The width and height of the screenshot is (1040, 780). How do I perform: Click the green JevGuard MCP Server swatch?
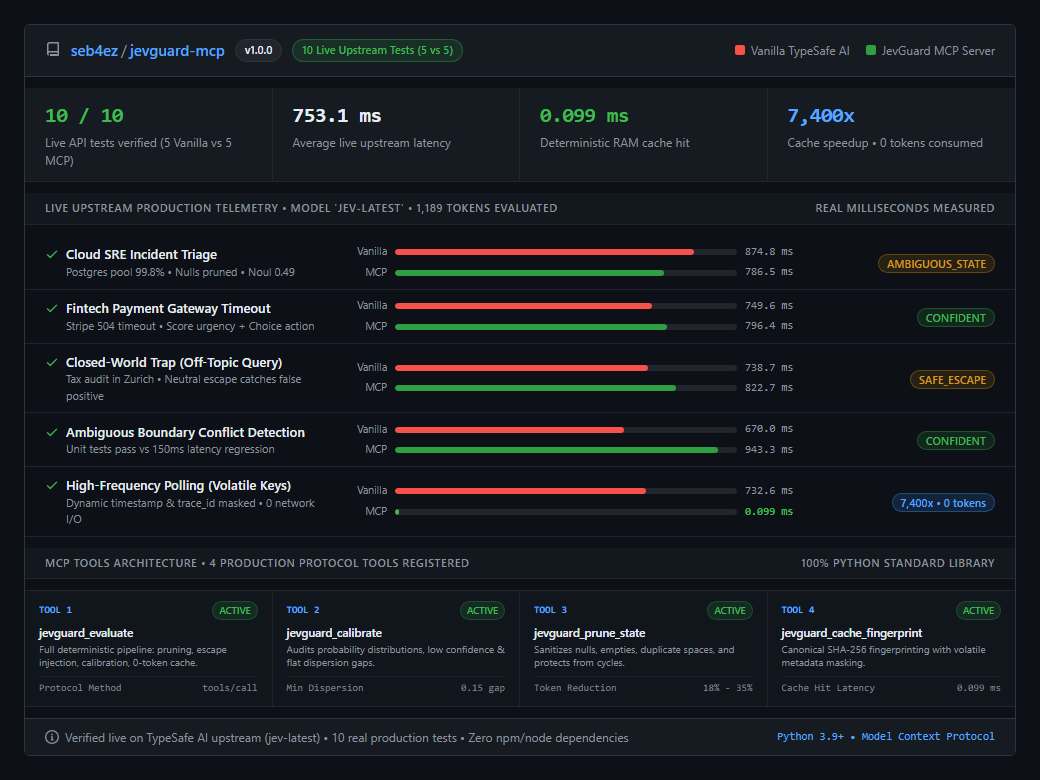[871, 50]
